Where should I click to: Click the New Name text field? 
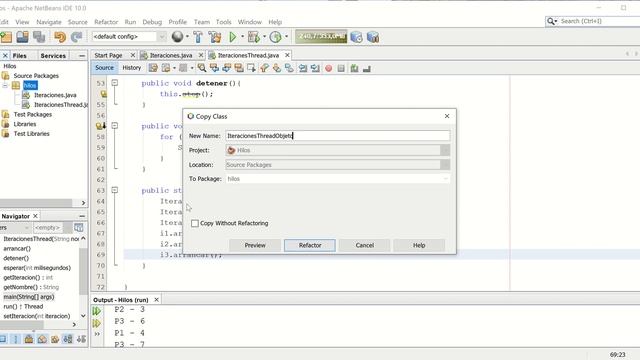[x=338, y=136]
